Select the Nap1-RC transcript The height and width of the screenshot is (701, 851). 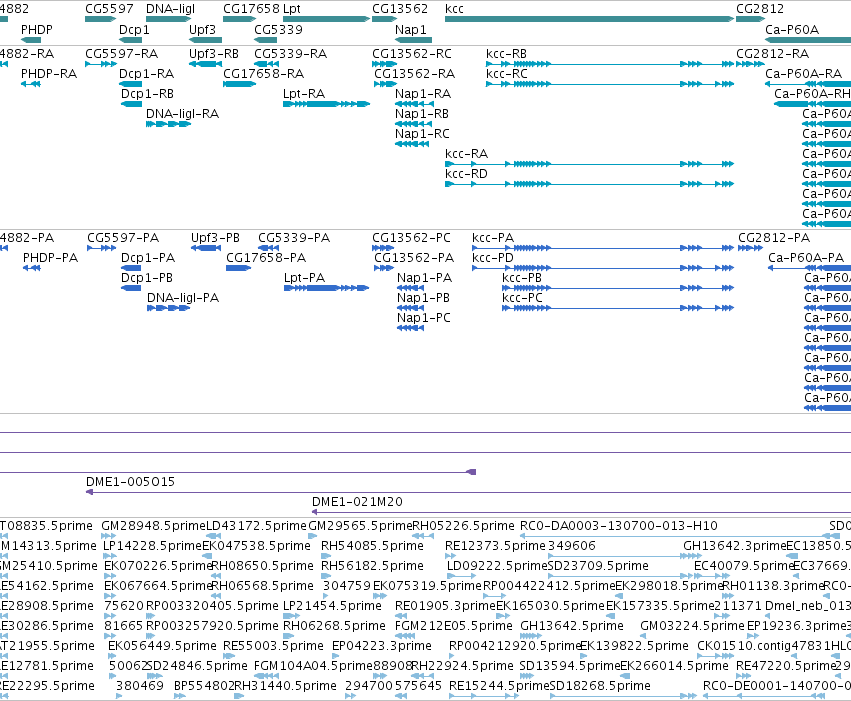tap(412, 144)
